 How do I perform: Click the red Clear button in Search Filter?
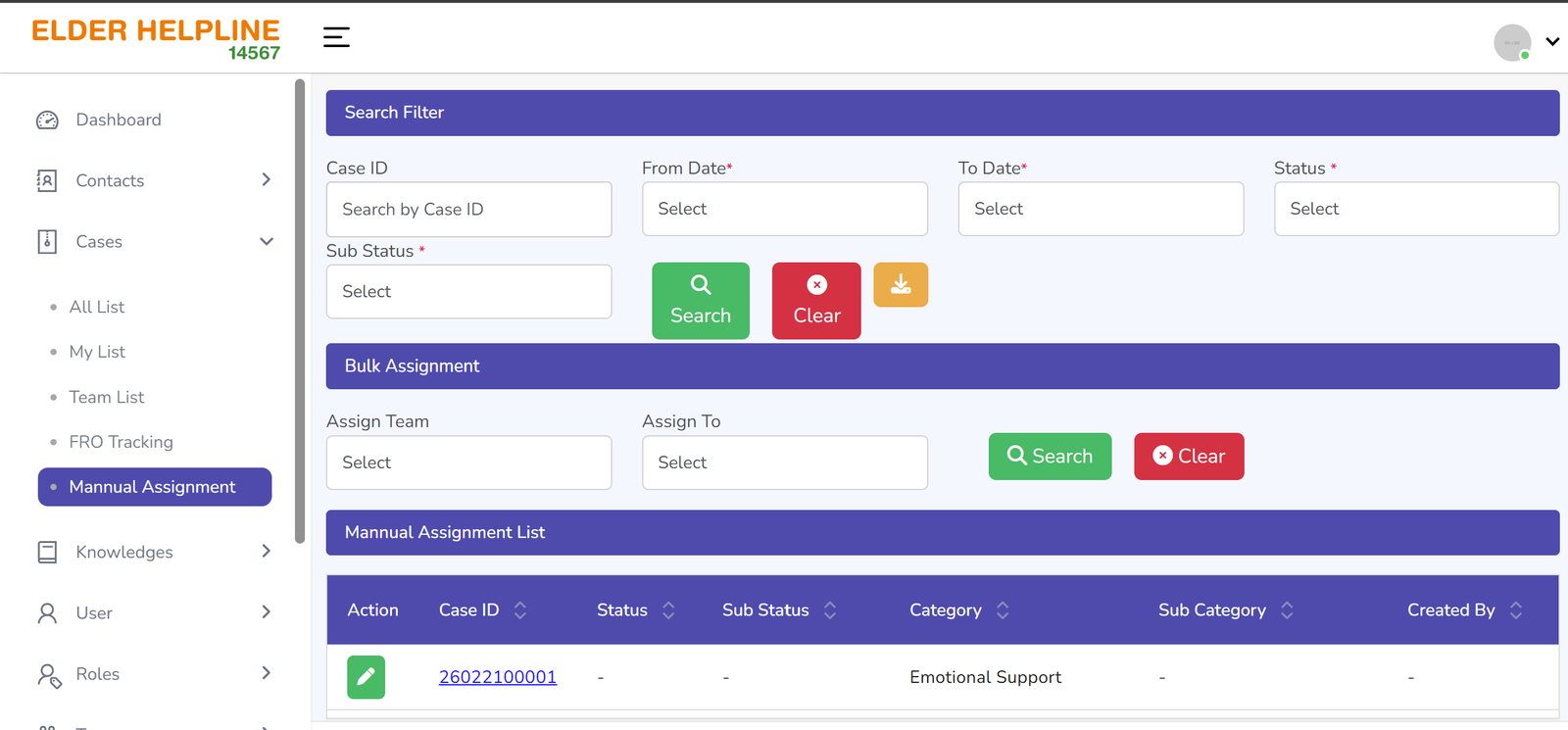tap(816, 301)
